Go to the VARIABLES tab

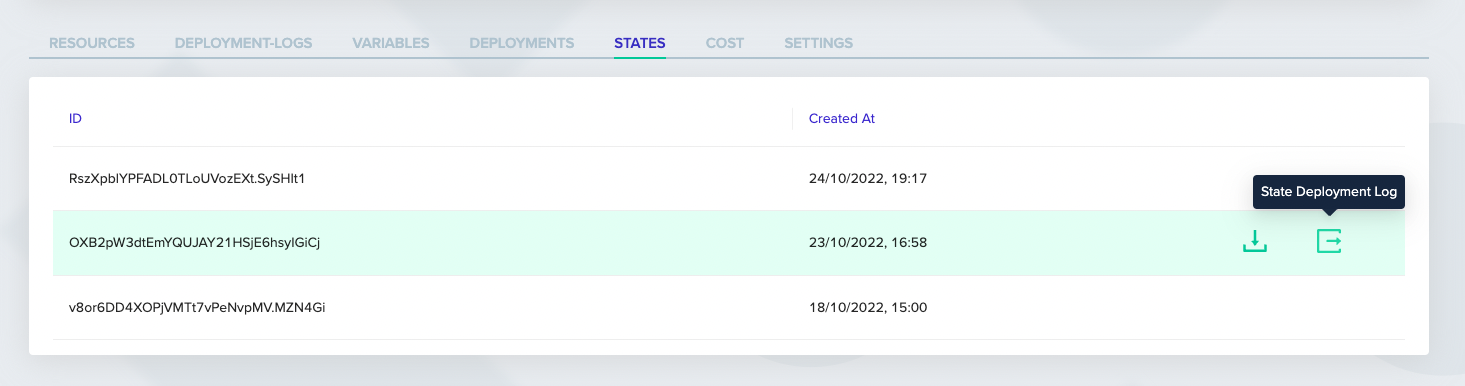[391, 43]
